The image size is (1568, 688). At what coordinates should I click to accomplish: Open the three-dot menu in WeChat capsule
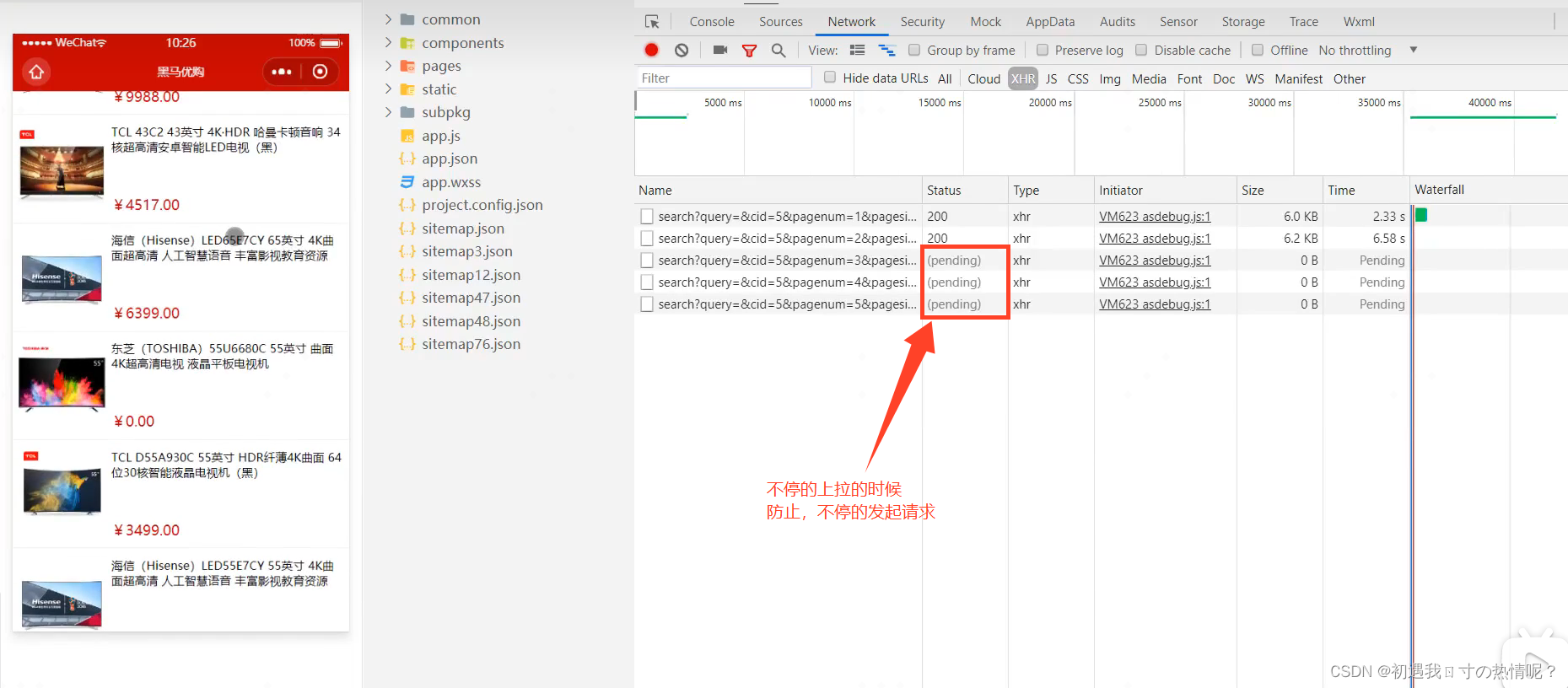[282, 72]
